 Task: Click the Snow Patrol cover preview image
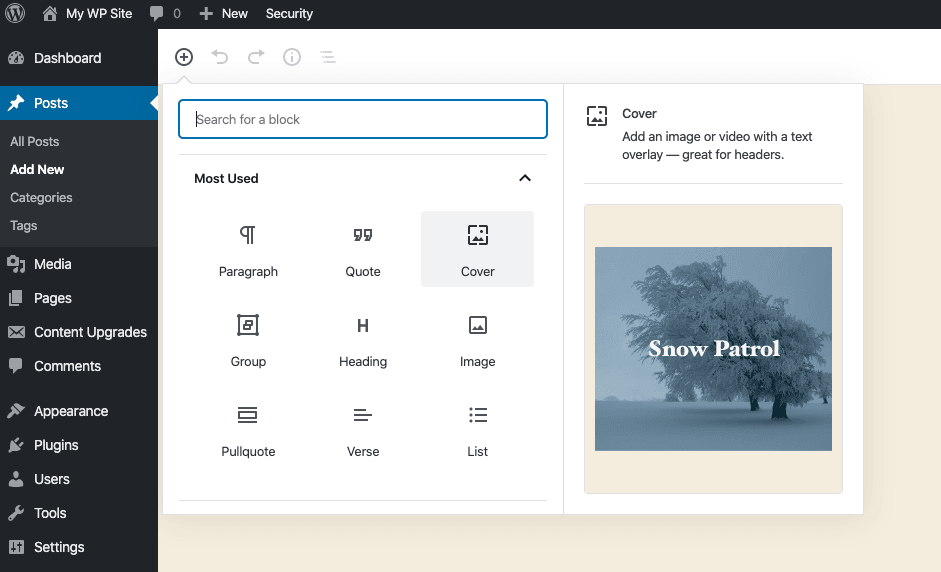tap(713, 349)
